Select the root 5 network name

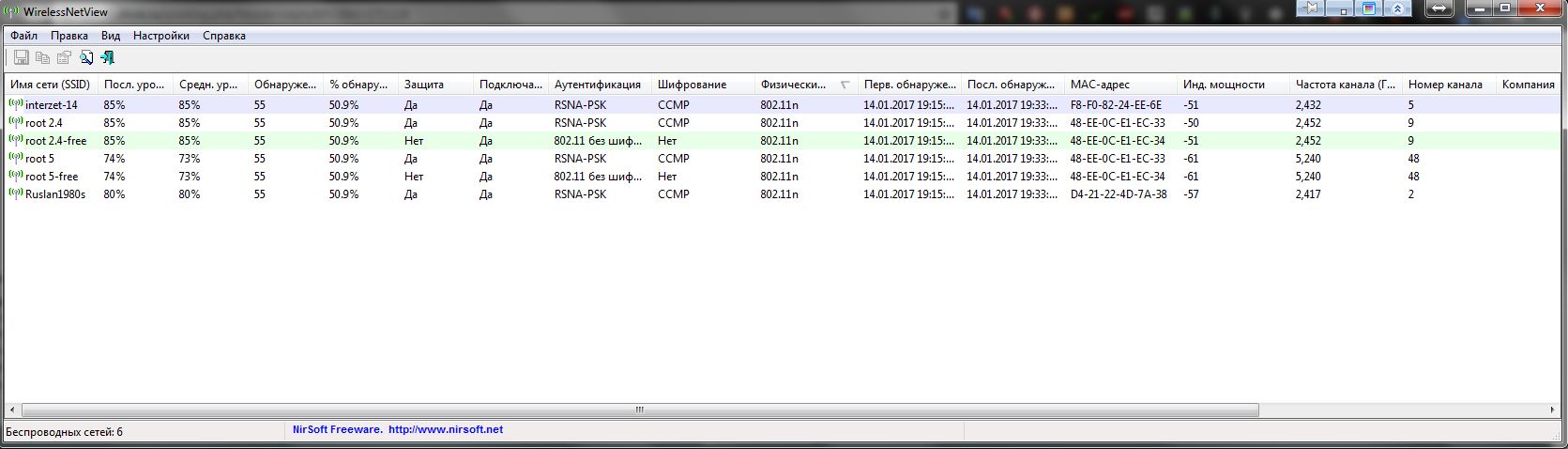(39, 158)
